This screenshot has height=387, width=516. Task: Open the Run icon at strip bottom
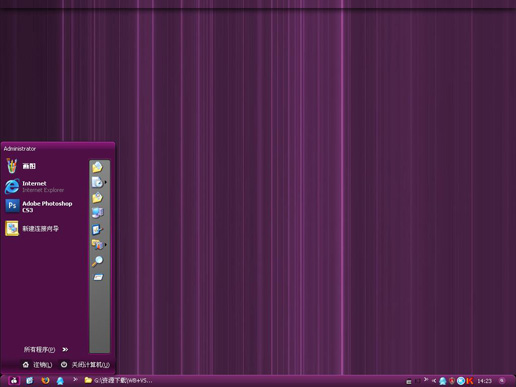pos(98,277)
